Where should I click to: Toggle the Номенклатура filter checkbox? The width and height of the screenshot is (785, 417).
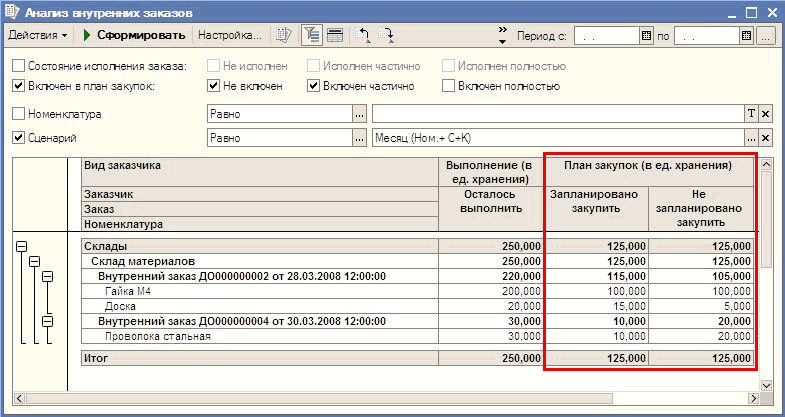click(x=18, y=114)
